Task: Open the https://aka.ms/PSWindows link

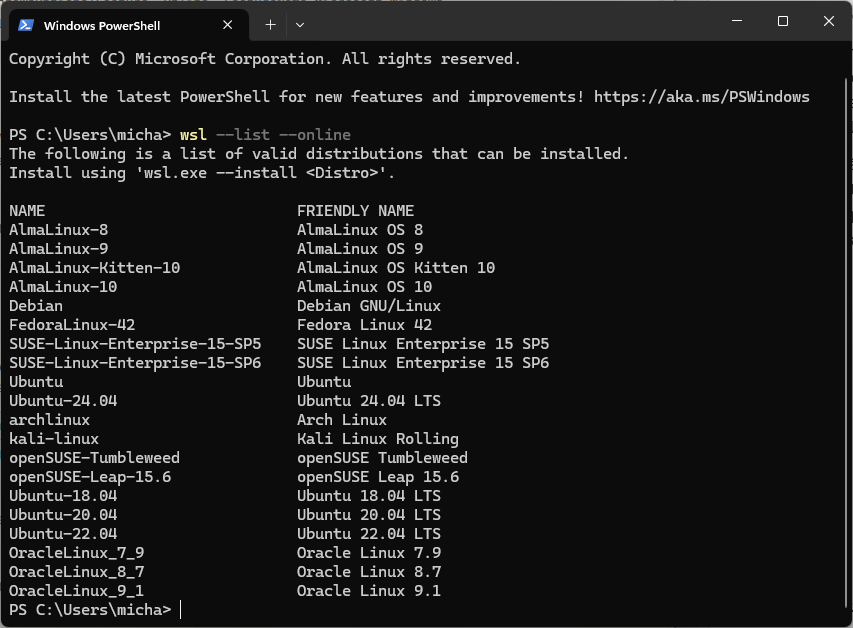Action: tap(701, 97)
